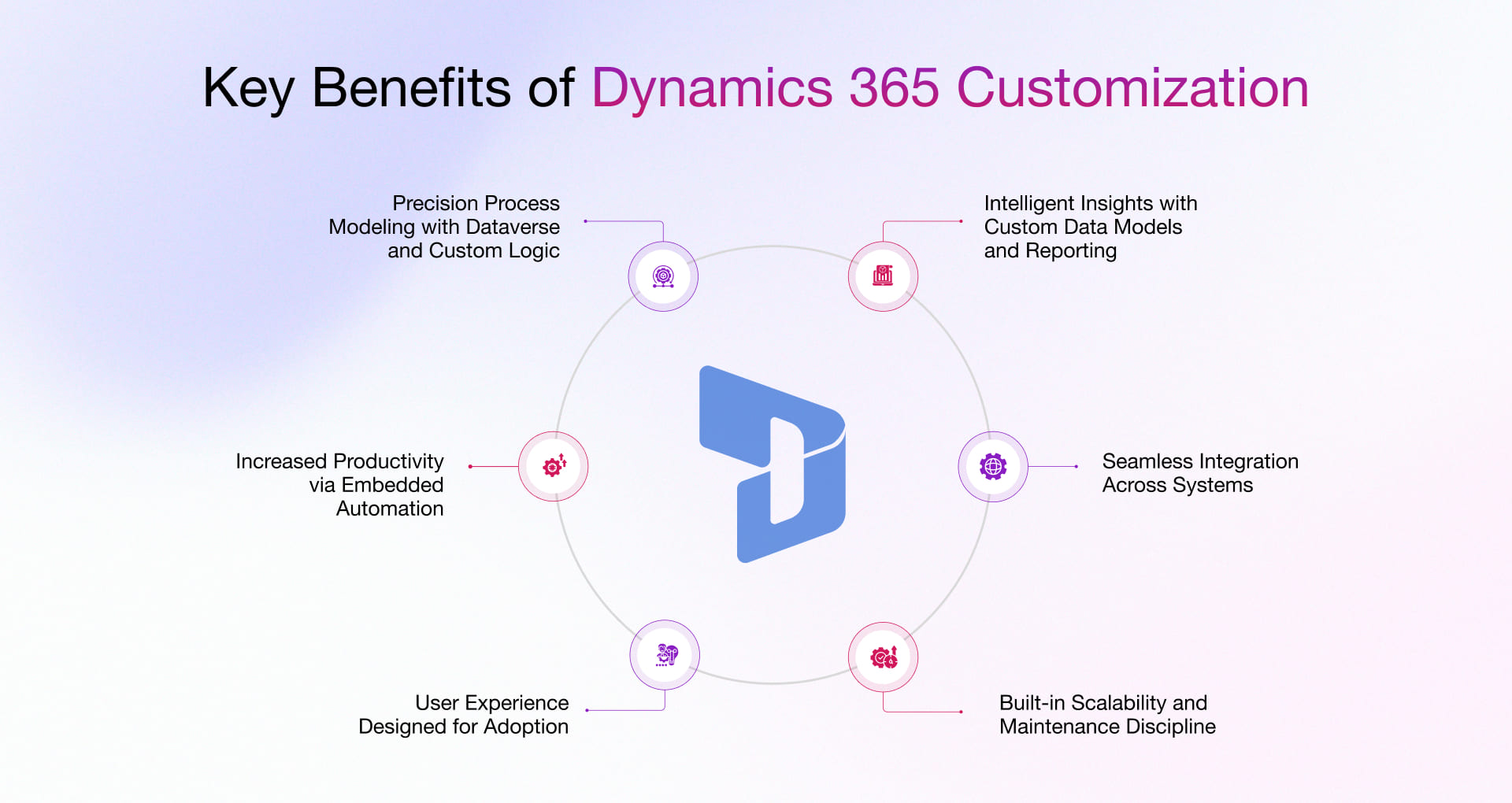The width and height of the screenshot is (1512, 803).
Task: Click the 'Intelligent Insights with Custom Data Models and Reporting' label
Action: [x=1091, y=227]
